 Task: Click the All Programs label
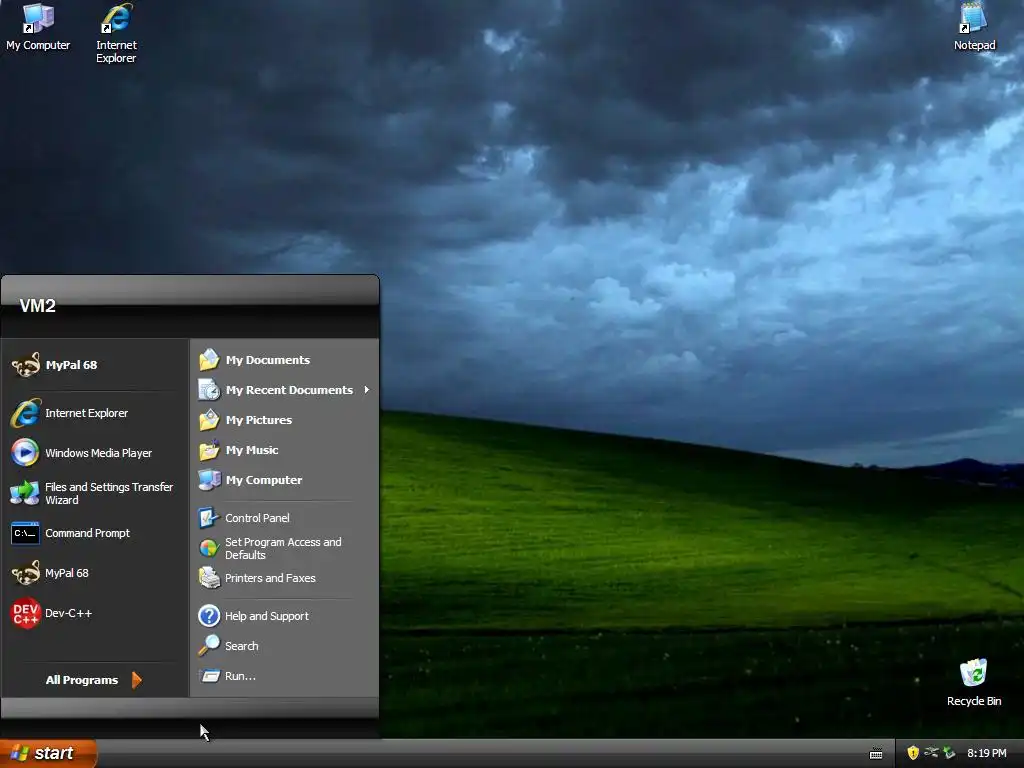click(82, 680)
